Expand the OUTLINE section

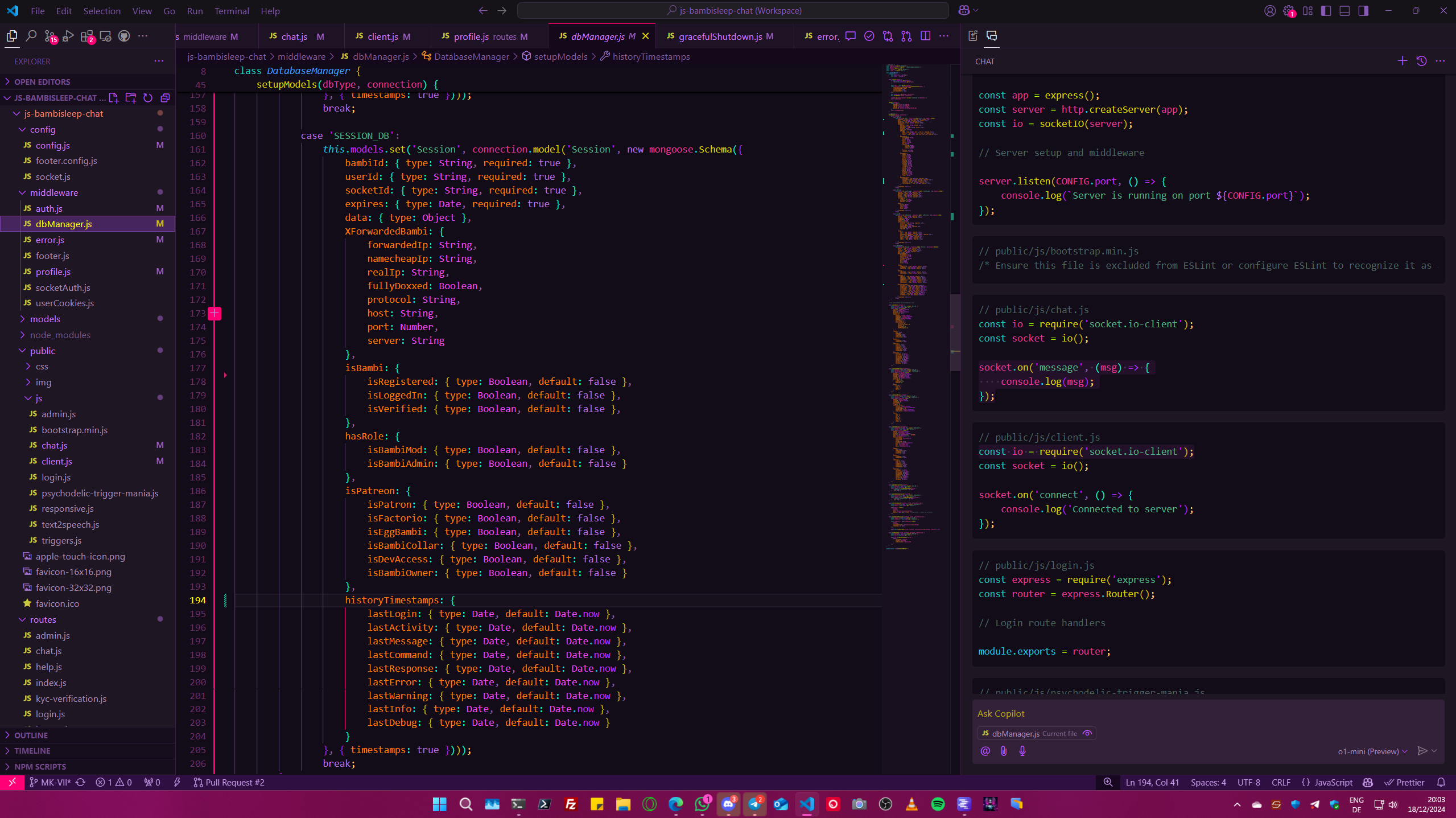coord(31,735)
